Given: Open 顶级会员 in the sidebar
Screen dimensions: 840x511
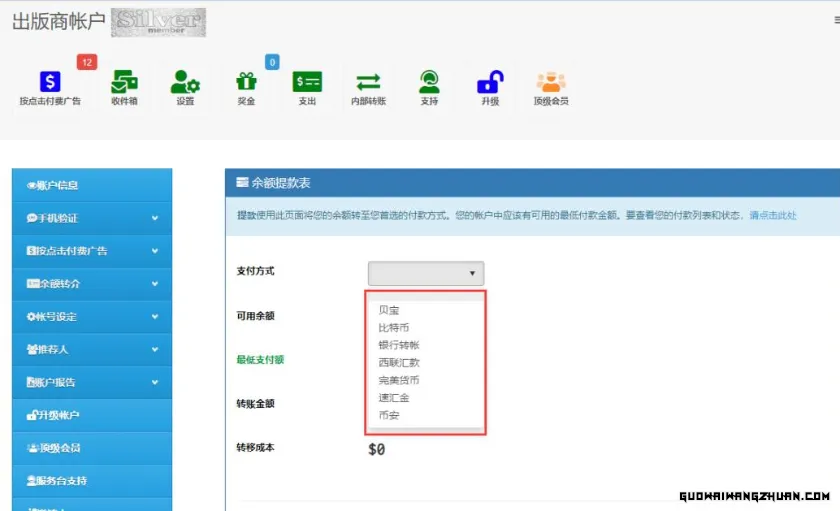Looking at the screenshot, I should 92,448.
